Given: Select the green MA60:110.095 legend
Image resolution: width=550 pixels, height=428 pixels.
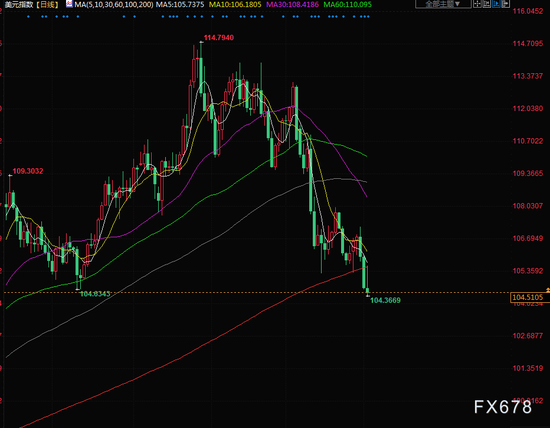Looking at the screenshot, I should (x=347, y=5).
